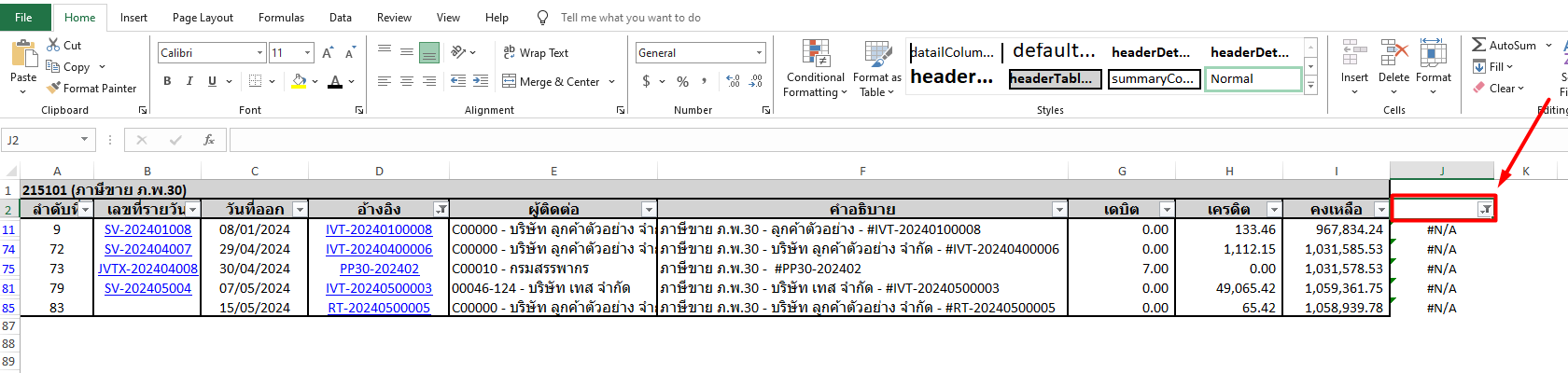The width and height of the screenshot is (1568, 373).
Task: Select the Normal cell style
Action: (1253, 78)
